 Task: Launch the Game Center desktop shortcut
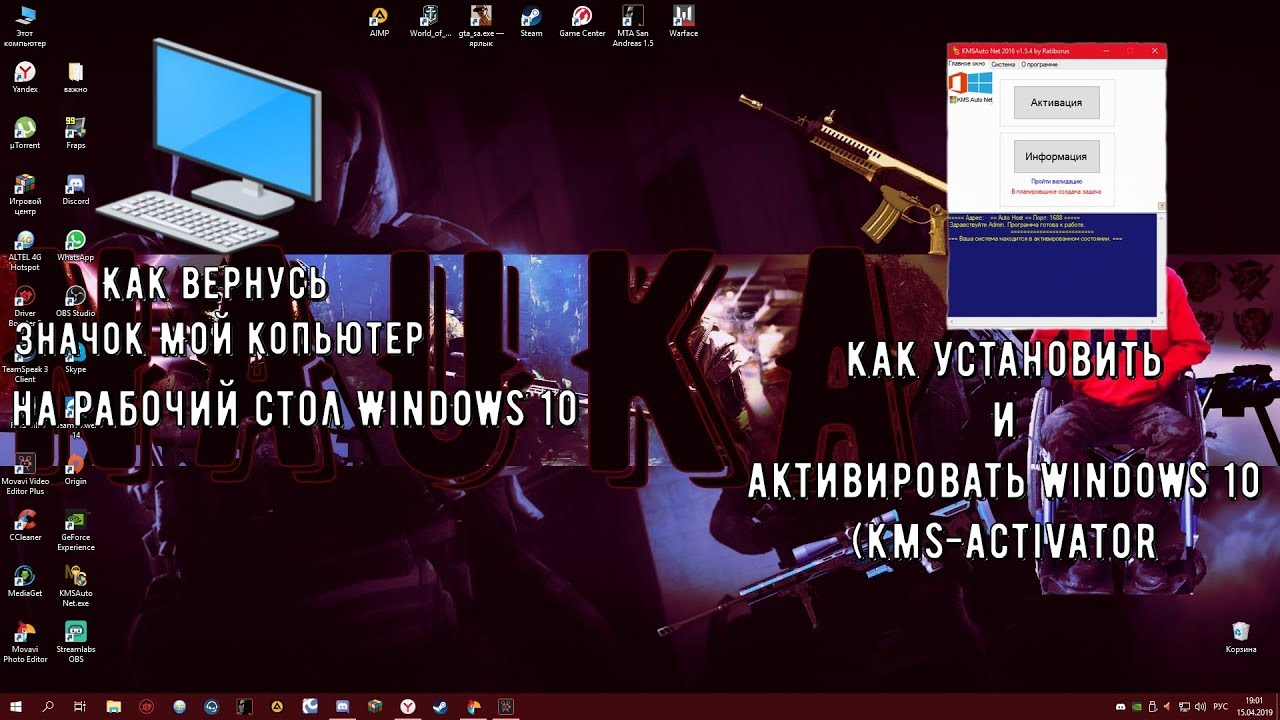click(582, 21)
